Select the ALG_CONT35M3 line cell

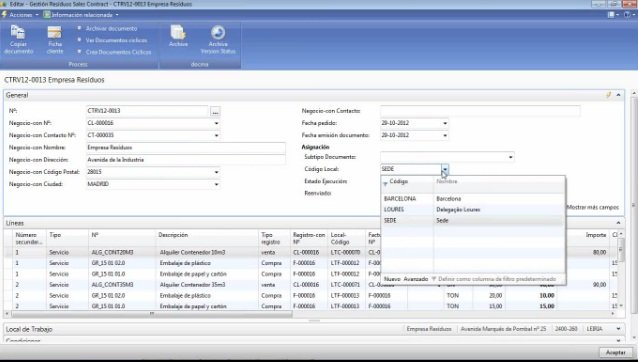tap(122, 285)
